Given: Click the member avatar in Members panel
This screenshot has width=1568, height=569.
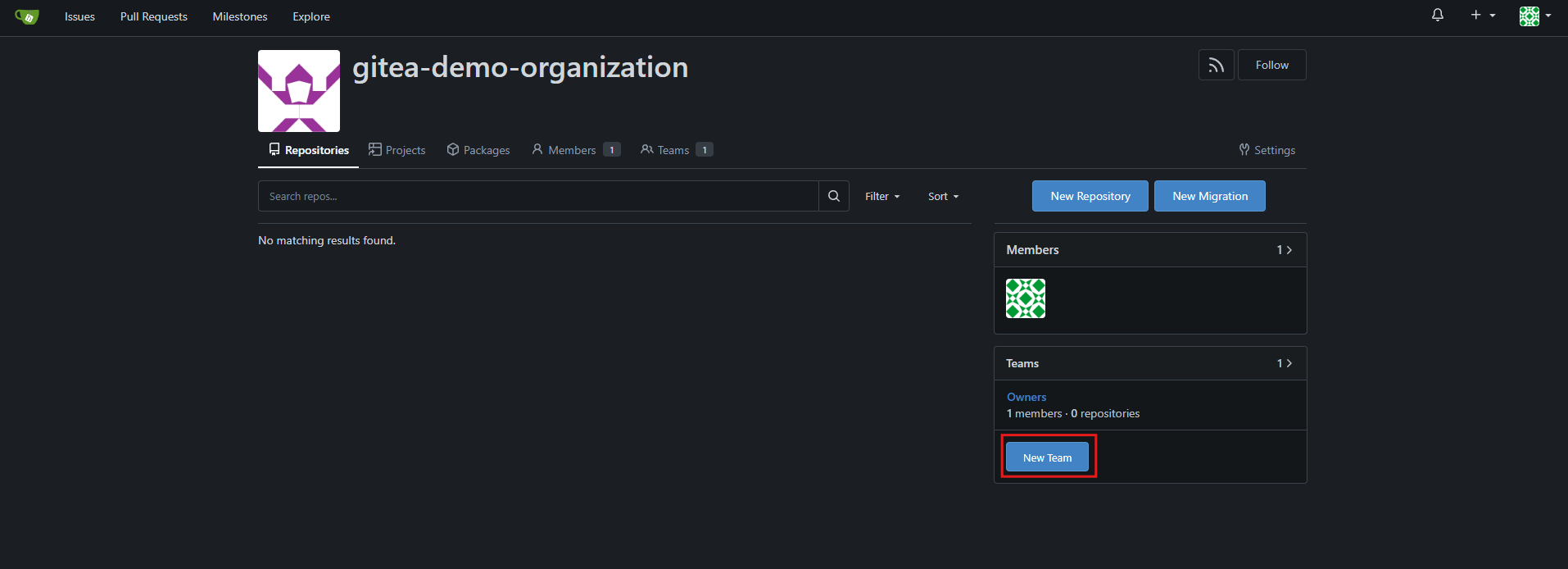Looking at the screenshot, I should pos(1026,298).
